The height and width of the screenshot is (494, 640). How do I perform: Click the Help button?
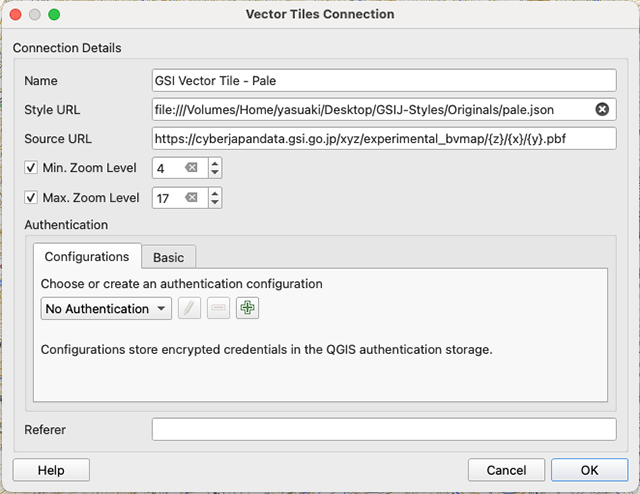click(x=51, y=470)
